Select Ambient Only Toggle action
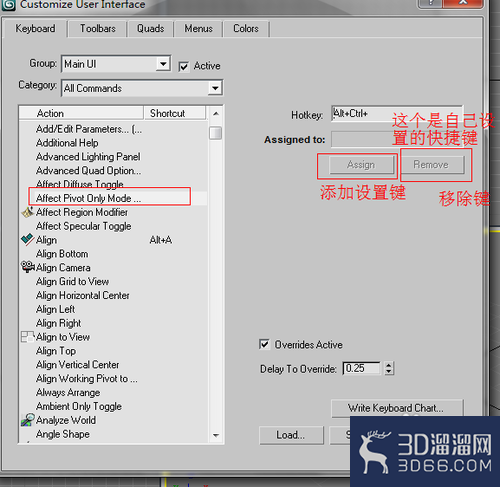This screenshot has height=487, width=500. pyautogui.click(x=79, y=406)
